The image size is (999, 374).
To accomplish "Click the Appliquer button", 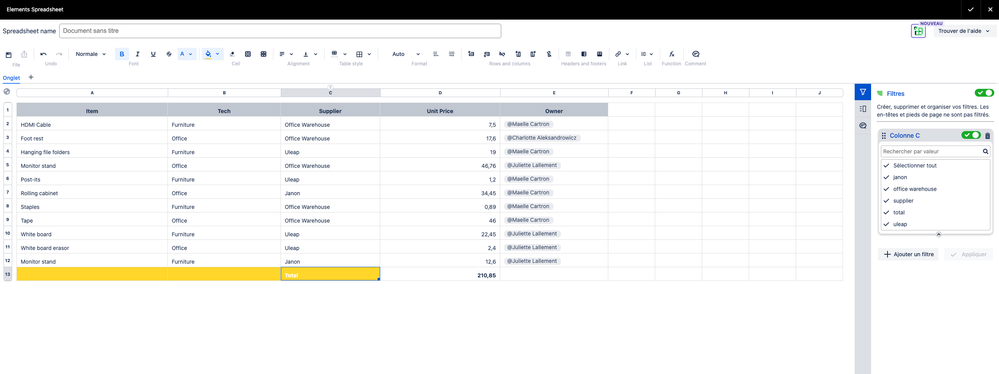I will point(968,254).
